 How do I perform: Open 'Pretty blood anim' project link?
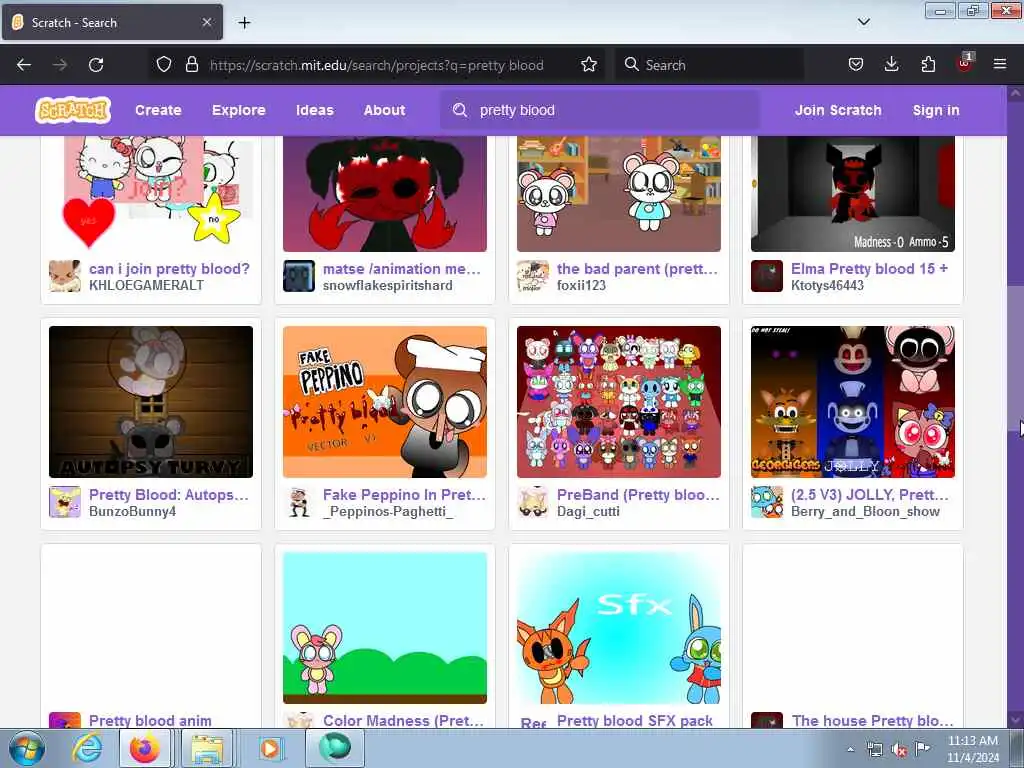tap(150, 720)
